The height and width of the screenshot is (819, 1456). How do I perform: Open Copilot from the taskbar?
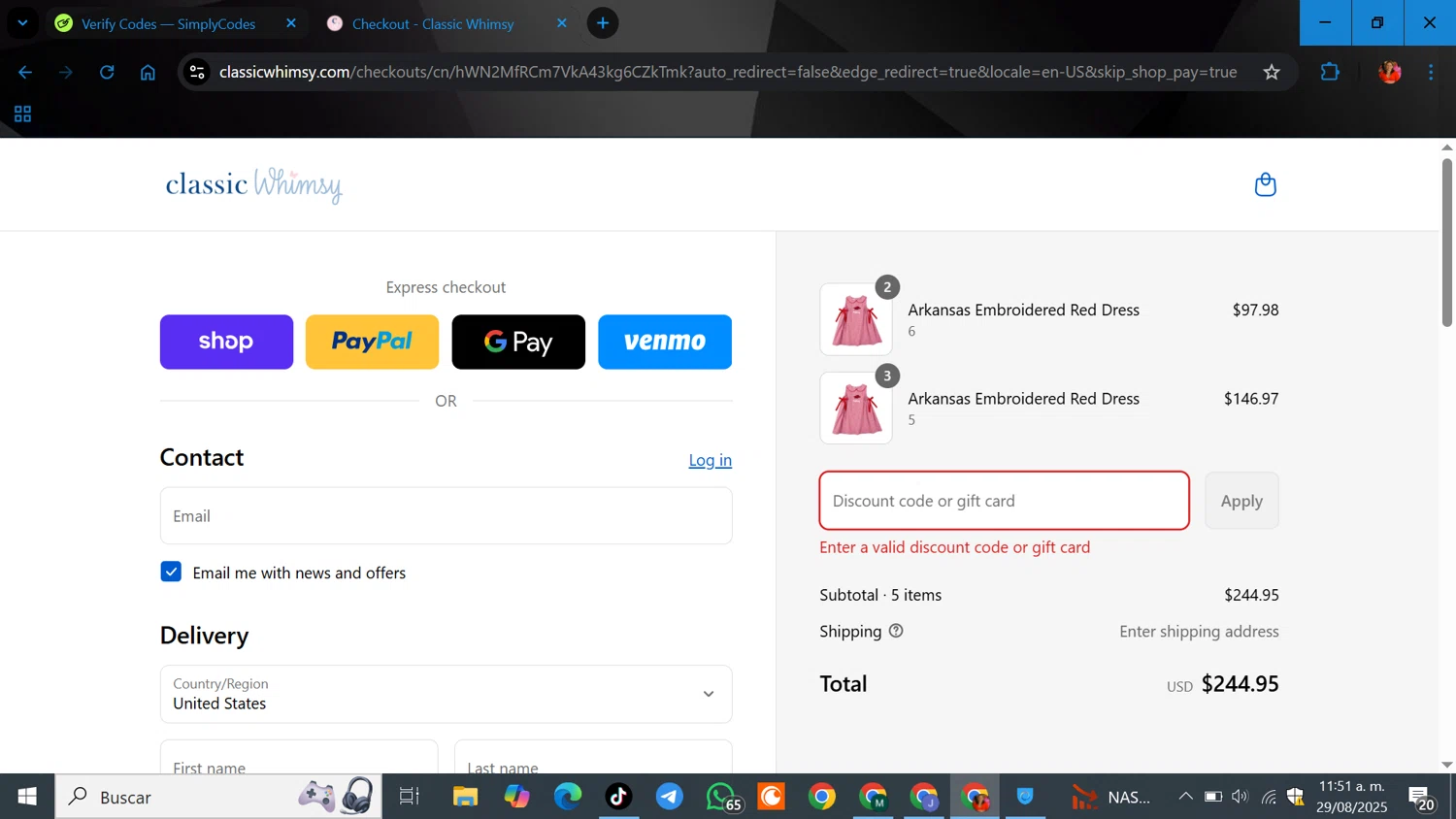point(516,797)
